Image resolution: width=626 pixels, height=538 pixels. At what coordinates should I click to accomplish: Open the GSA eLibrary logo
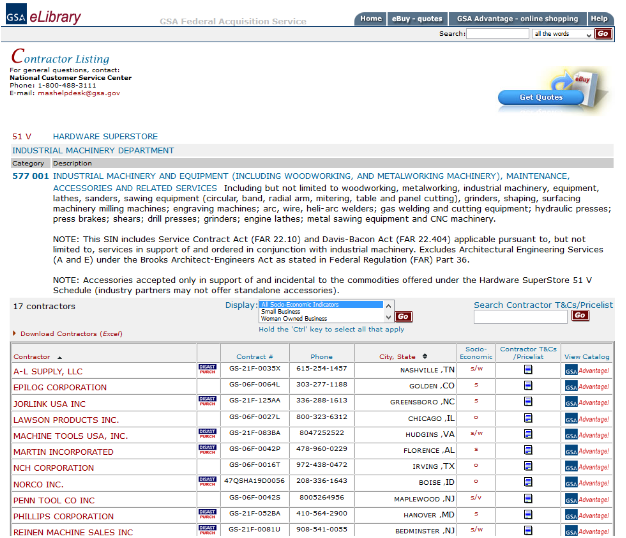pos(43,14)
